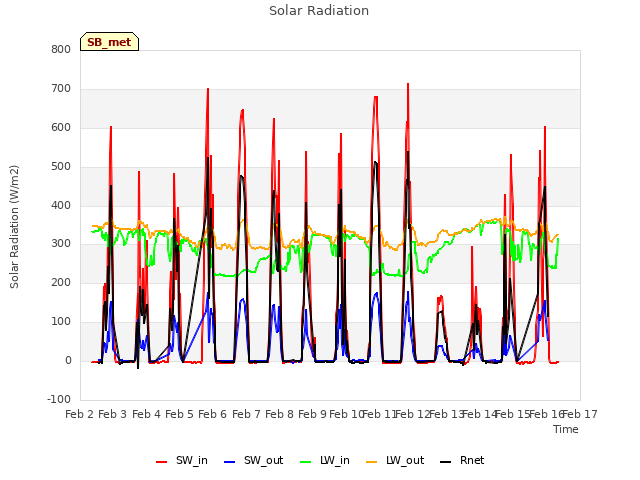Viewport: 640px width, 480px height.
Task: Click the Feb 7 x-axis tick label
Action: coord(246,414)
